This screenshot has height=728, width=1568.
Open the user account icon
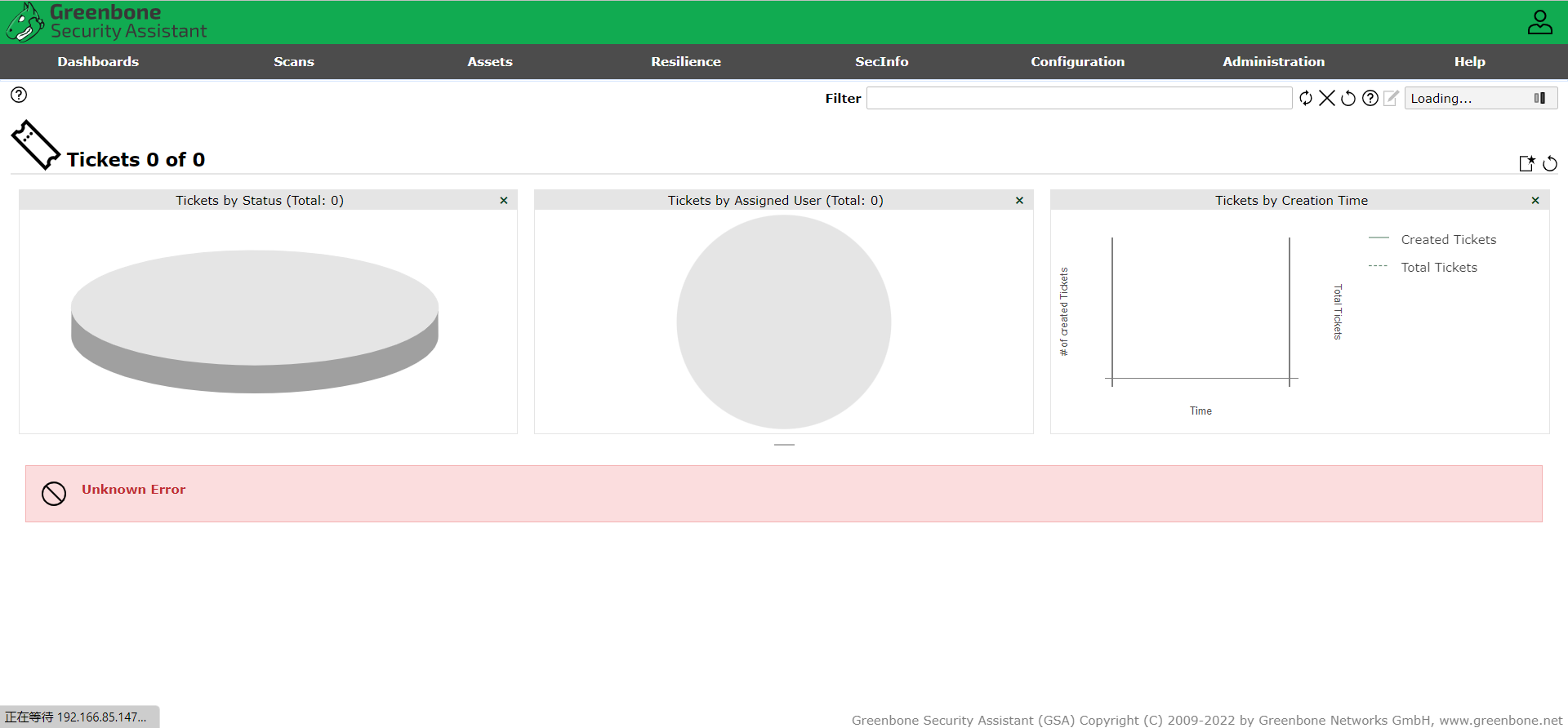coord(1539,22)
